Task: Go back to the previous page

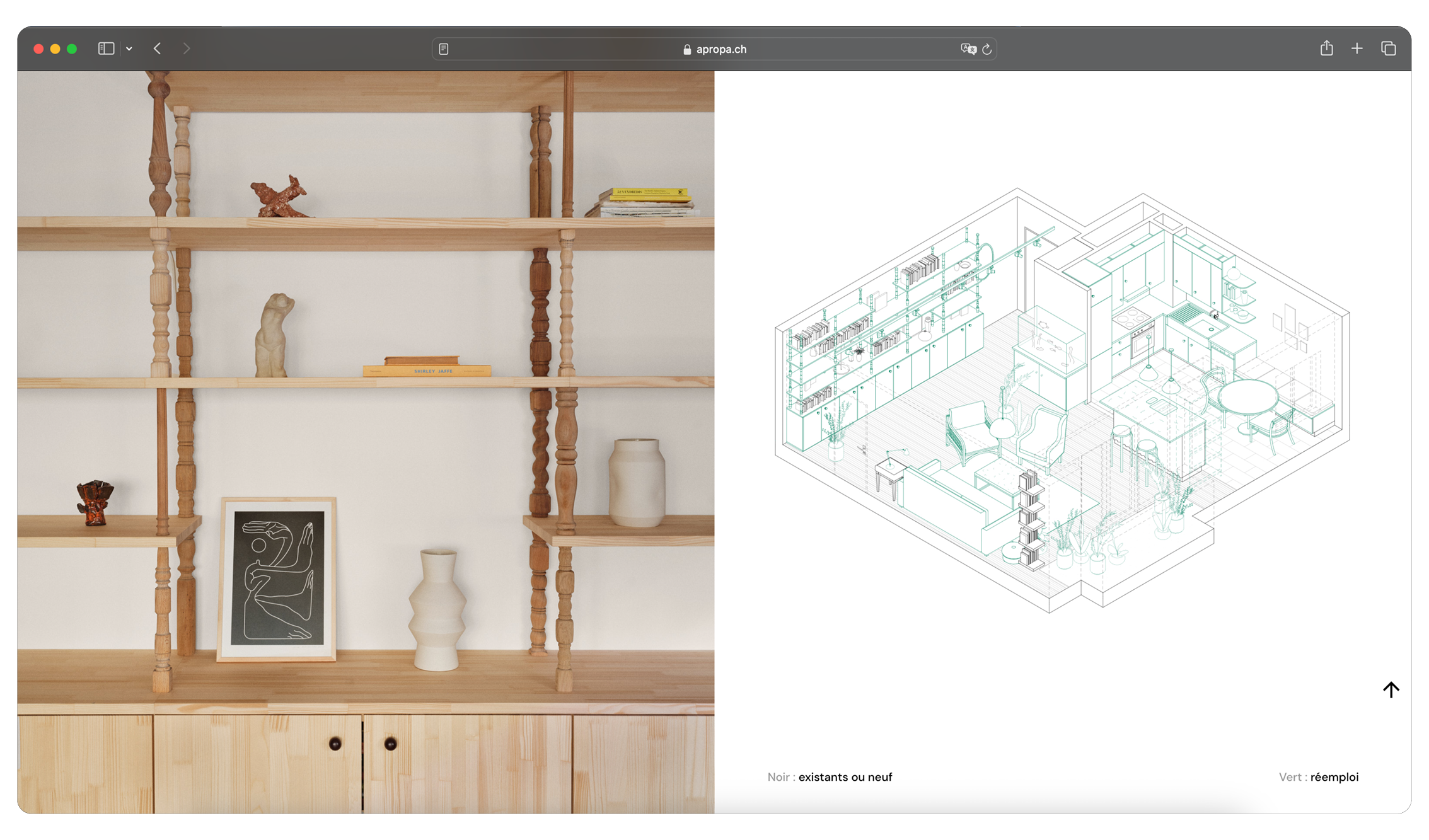Action: [x=158, y=49]
